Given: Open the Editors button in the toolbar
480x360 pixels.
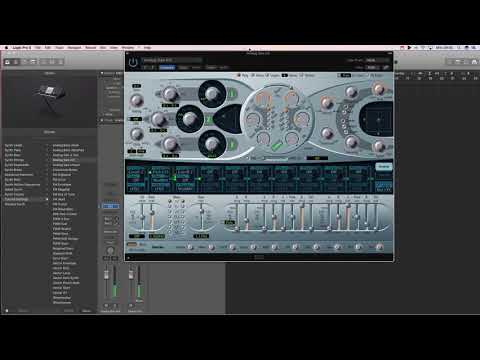Looking at the screenshot, I should pyautogui.click(x=60, y=62).
